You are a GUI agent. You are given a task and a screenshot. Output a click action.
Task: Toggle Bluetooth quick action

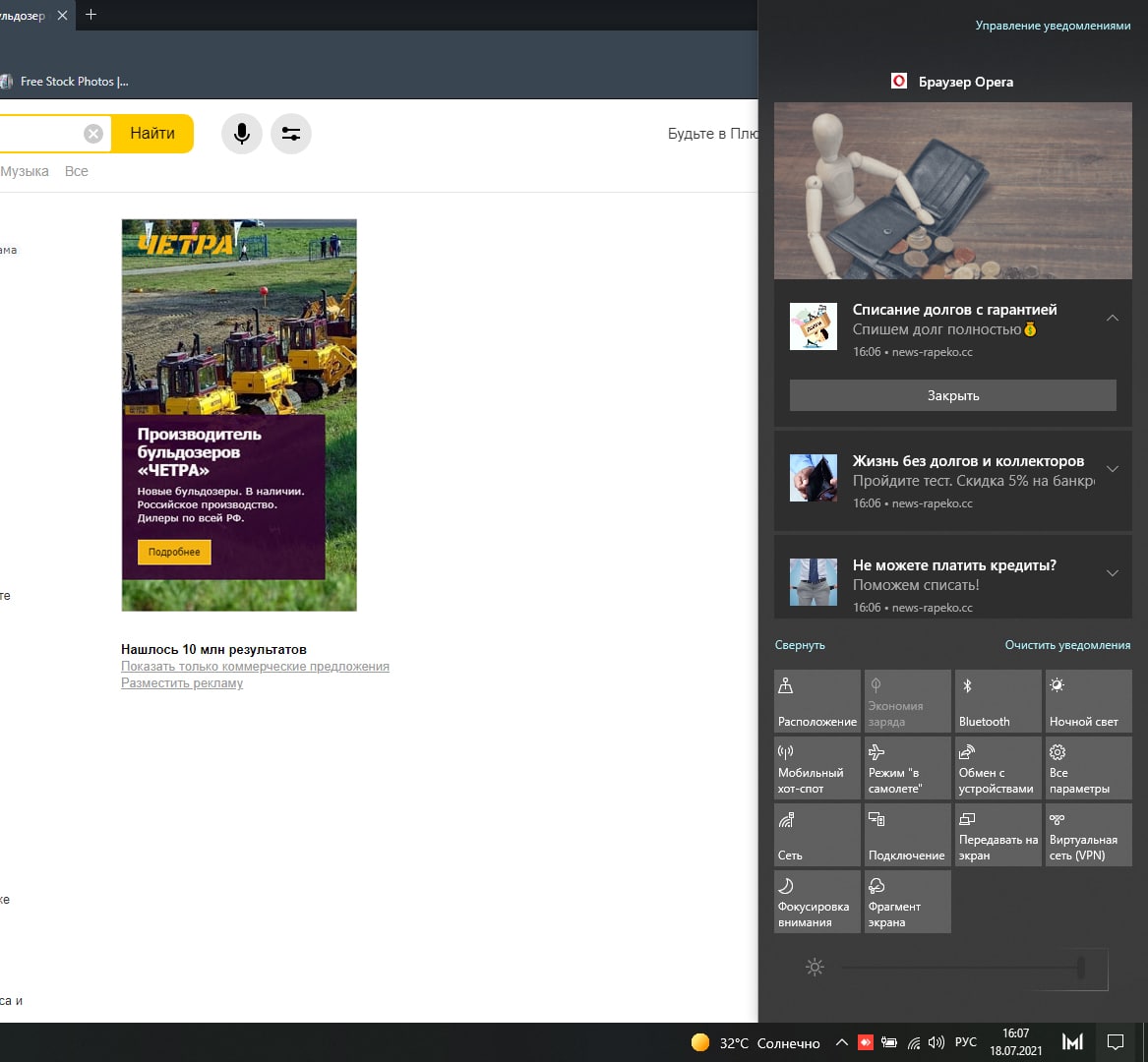tap(997, 701)
